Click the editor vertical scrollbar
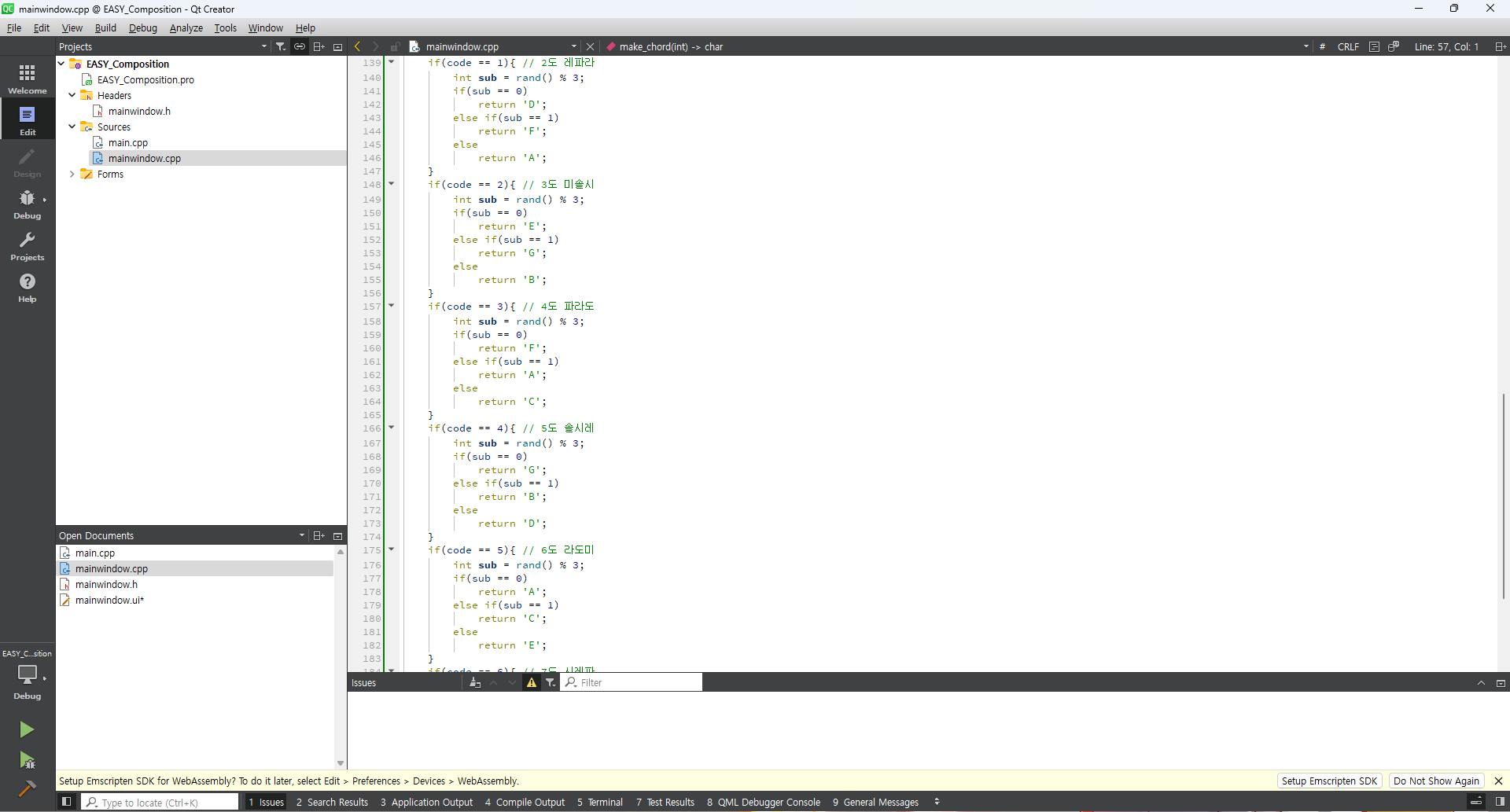Screen dimensions: 1510x812 pyautogui.click(x=1504, y=496)
